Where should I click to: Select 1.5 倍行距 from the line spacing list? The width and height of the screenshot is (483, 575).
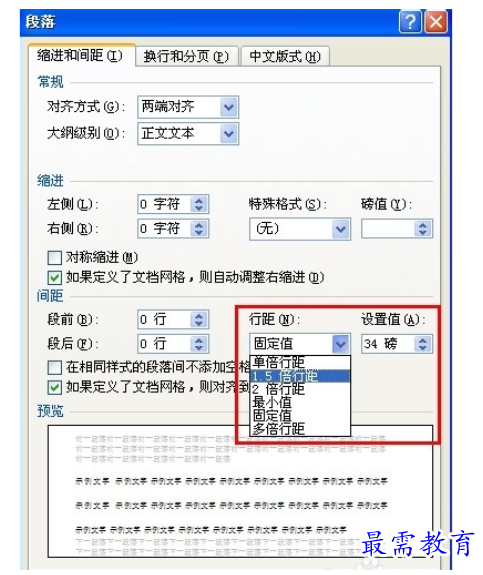(300, 376)
